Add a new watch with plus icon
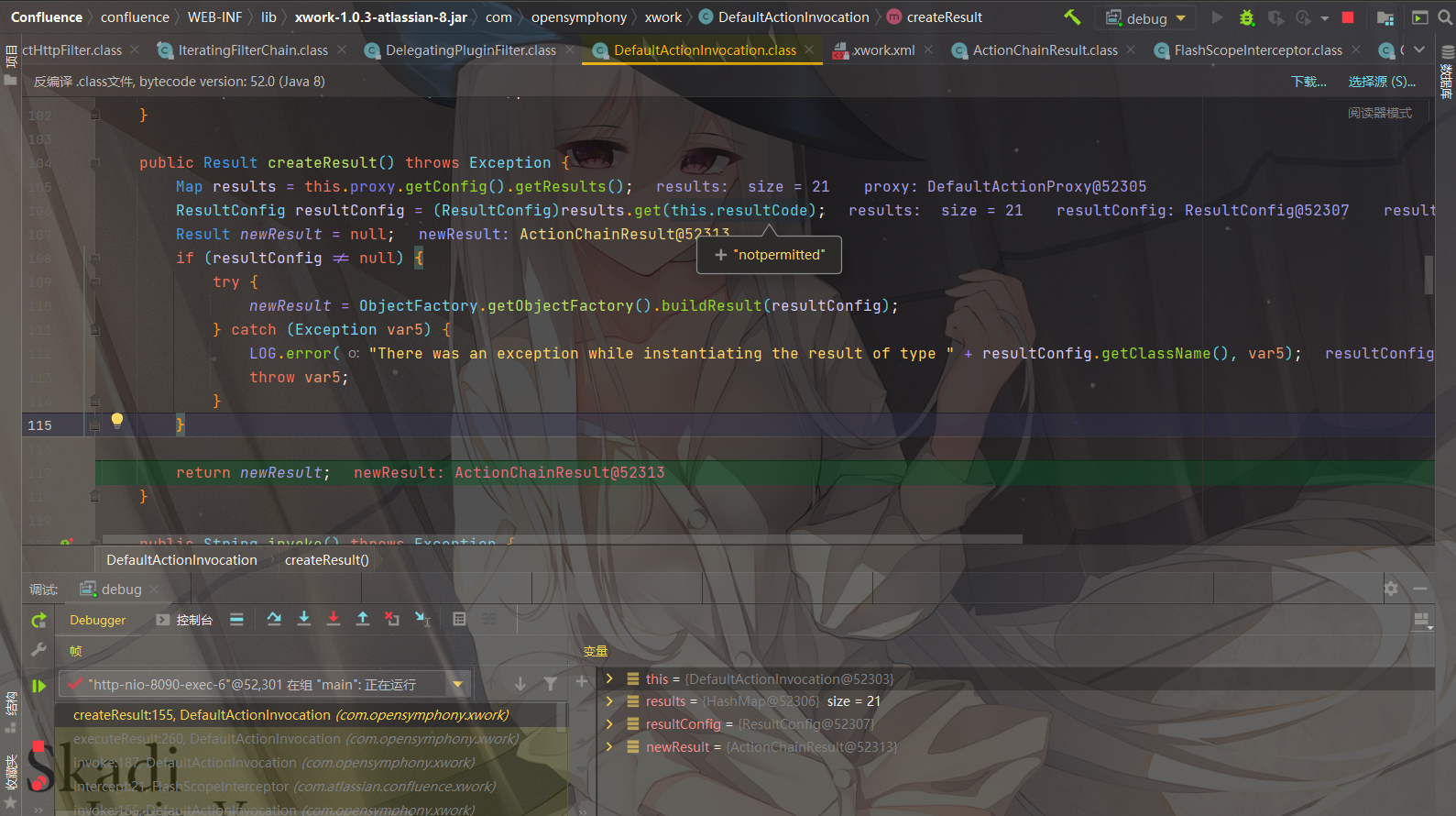Image resolution: width=1456 pixels, height=816 pixels. pyautogui.click(x=581, y=681)
